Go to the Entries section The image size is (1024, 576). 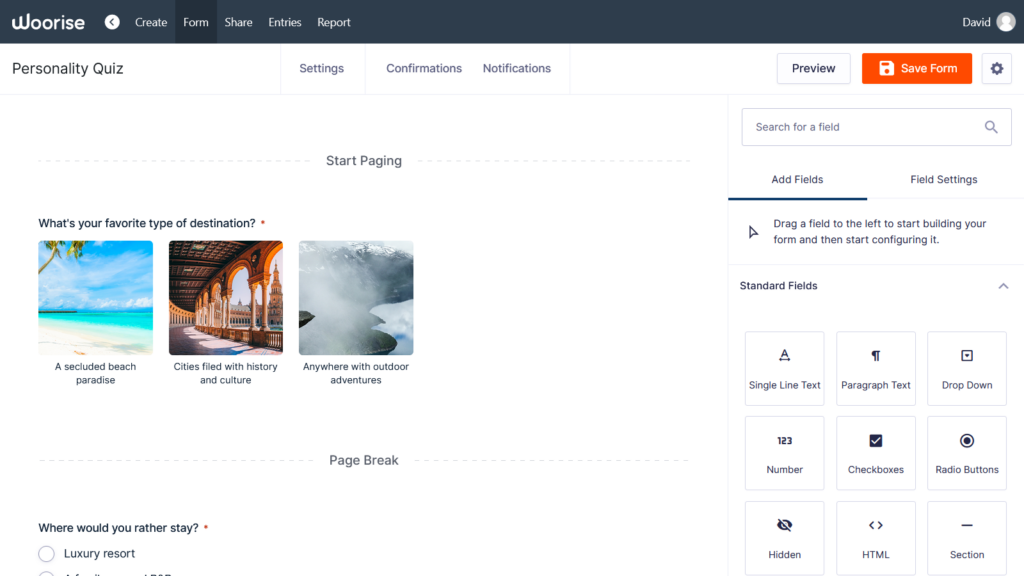(285, 21)
